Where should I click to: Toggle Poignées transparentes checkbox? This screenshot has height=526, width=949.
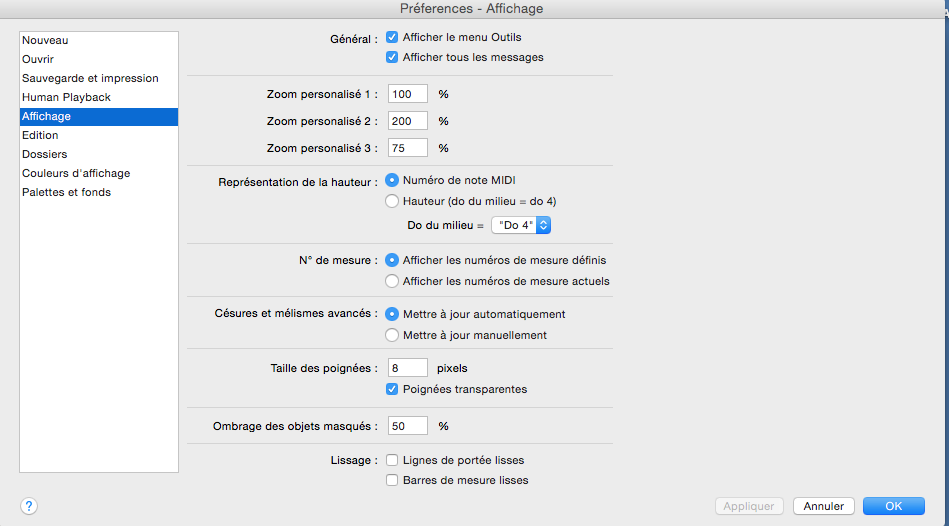pos(392,389)
